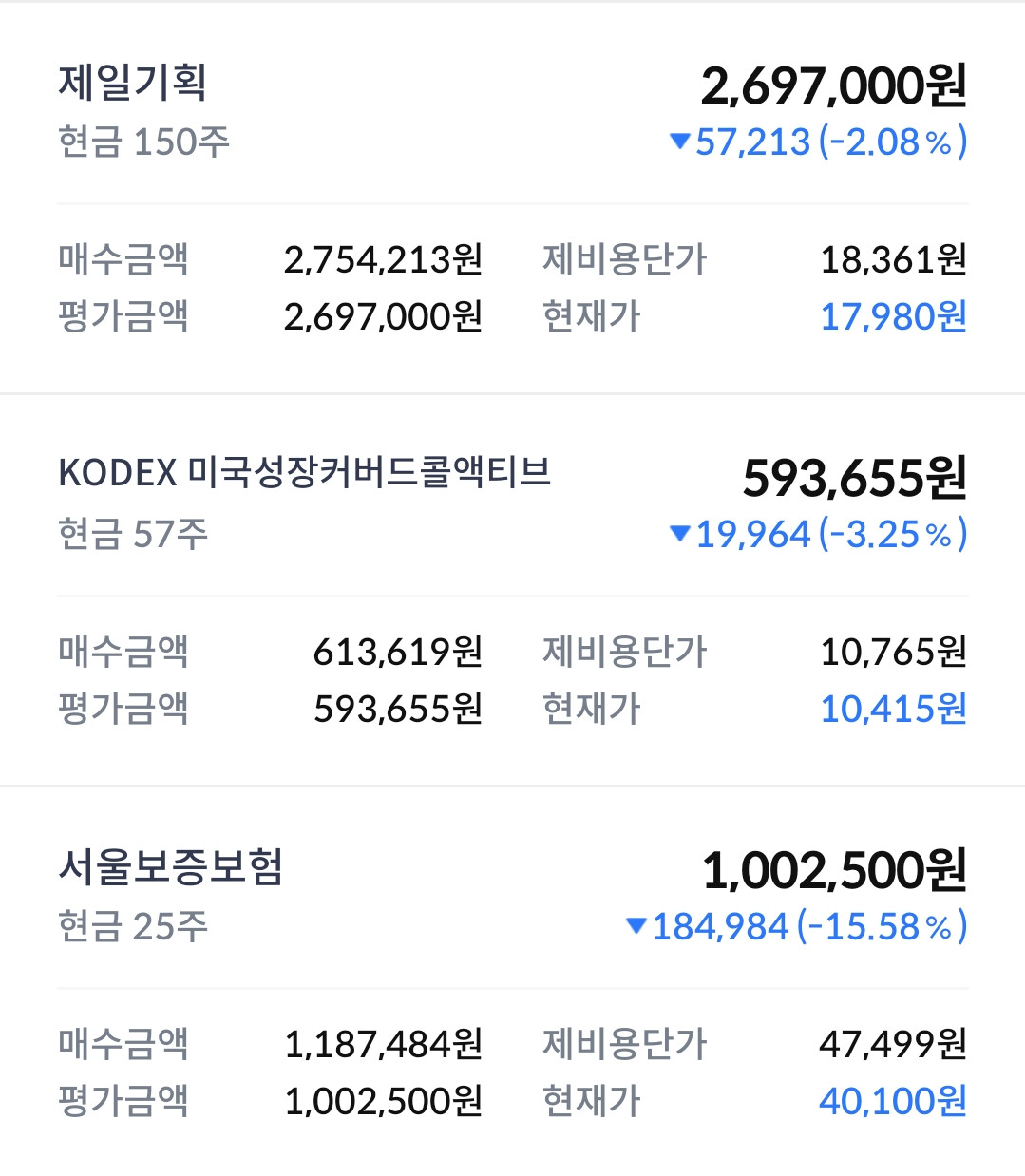Select the 593,655원 bold total
Screen dimensions: 1025x1176
coord(855,478)
